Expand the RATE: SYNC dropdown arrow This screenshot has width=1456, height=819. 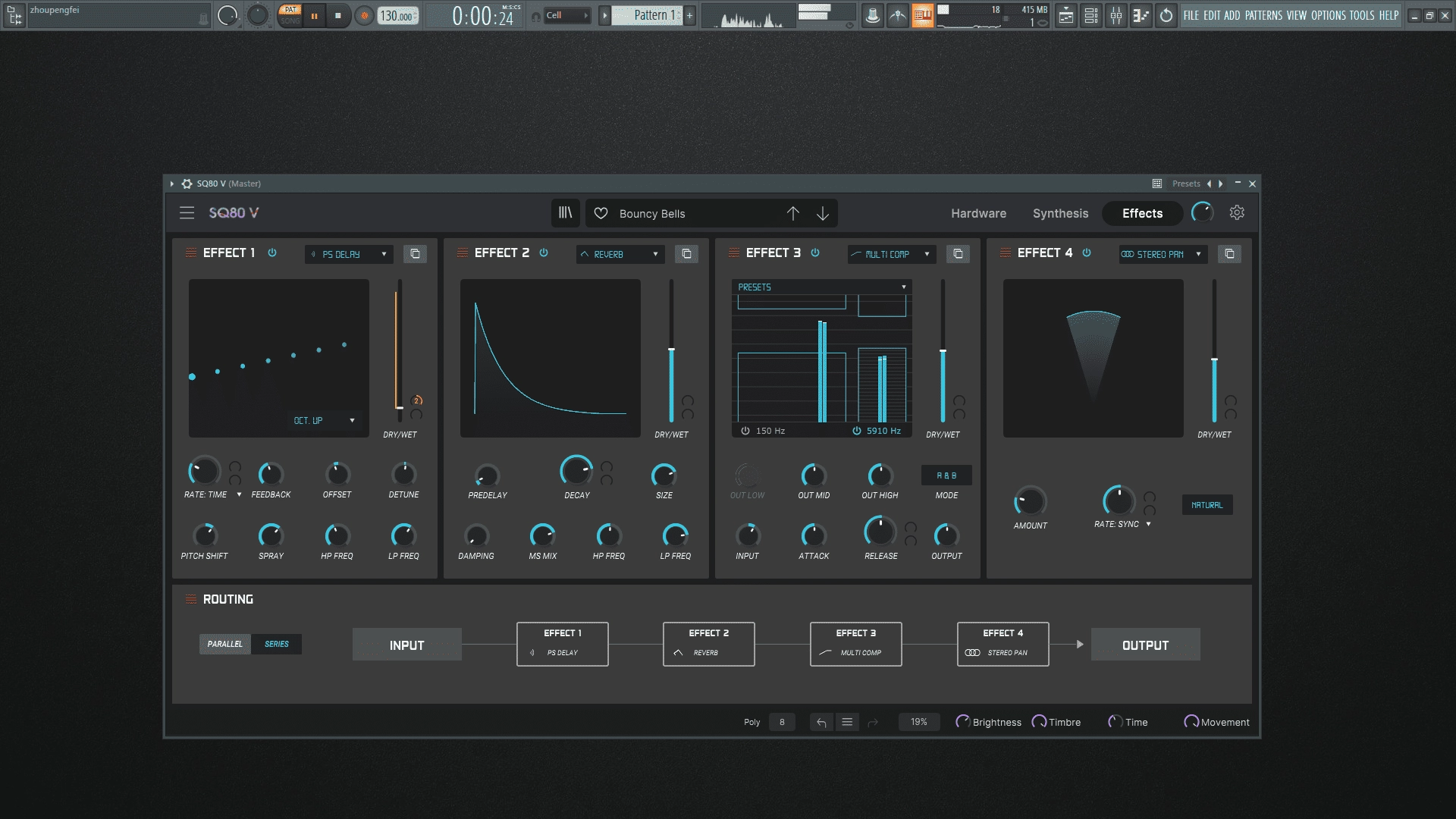(x=1148, y=524)
